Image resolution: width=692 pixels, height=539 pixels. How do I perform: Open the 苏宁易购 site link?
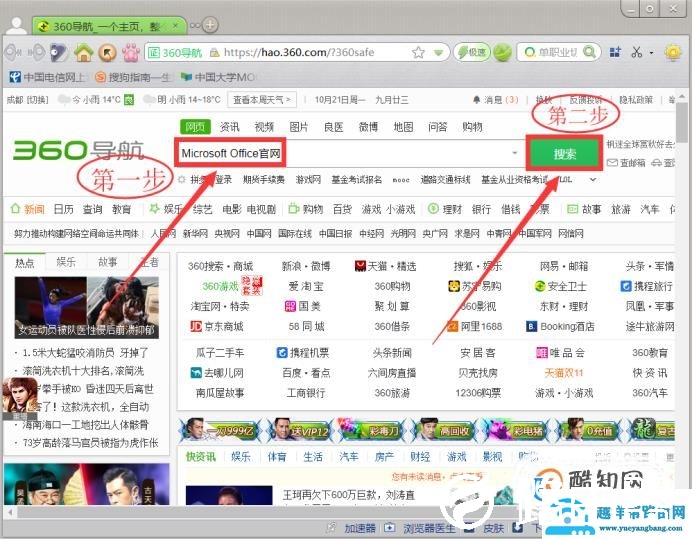(474, 286)
